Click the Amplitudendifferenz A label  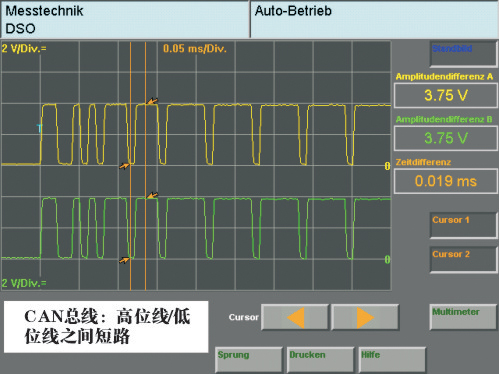[x=444, y=77]
